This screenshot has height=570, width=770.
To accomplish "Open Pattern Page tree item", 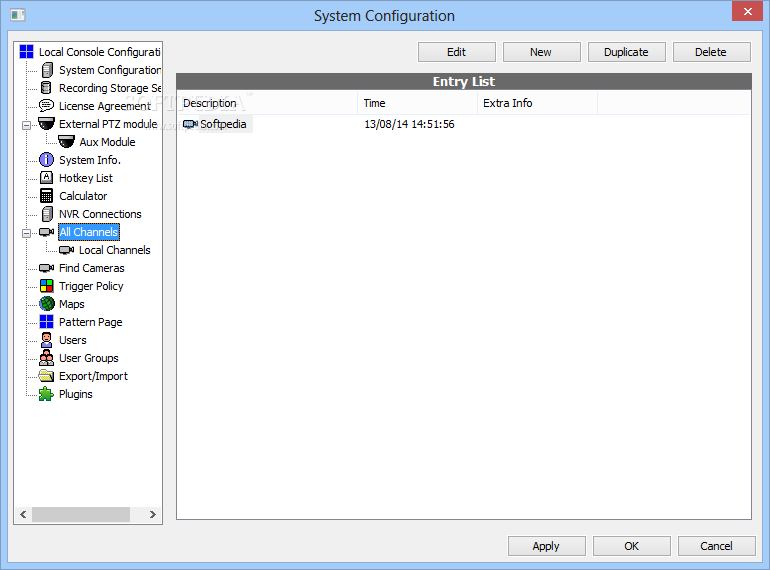I will point(90,322).
